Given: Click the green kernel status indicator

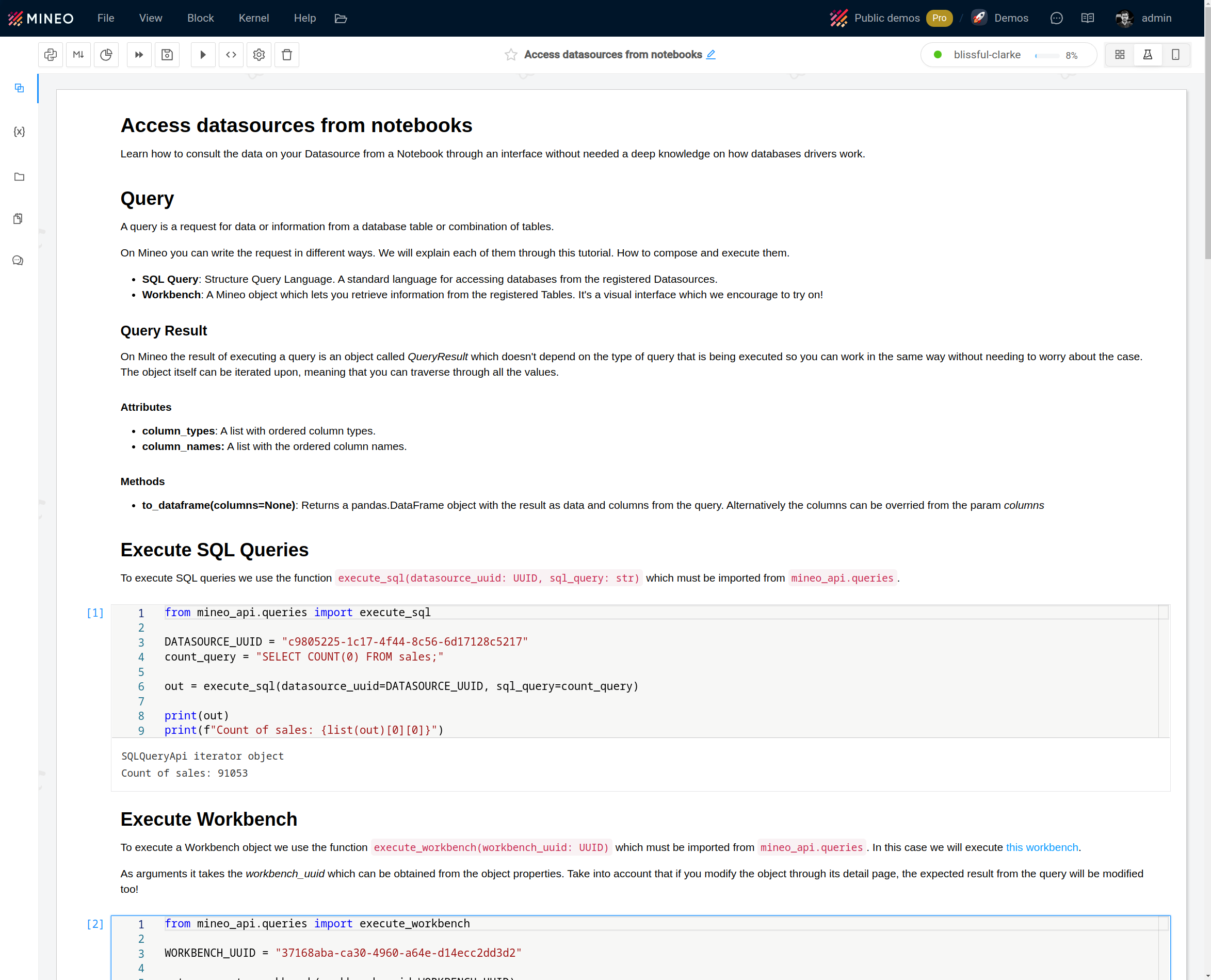Looking at the screenshot, I should pos(938,55).
